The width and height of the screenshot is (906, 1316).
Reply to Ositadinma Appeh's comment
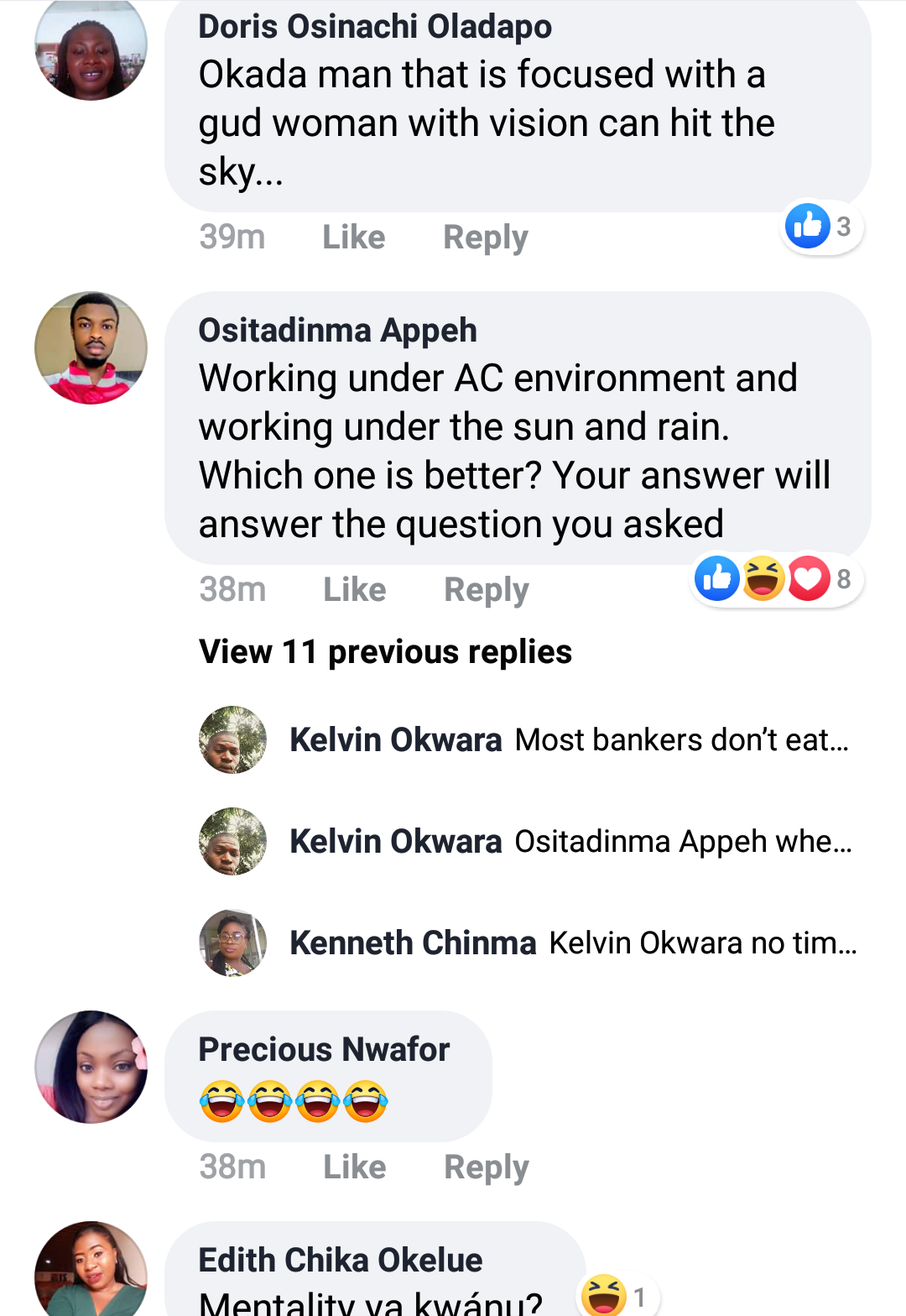487,590
